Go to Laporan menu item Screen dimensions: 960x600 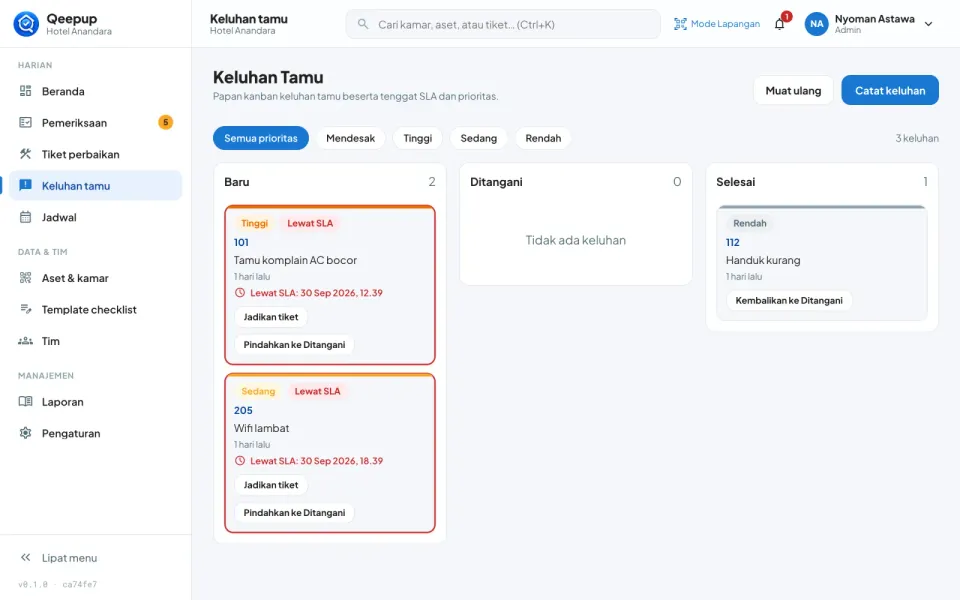tap(96, 402)
